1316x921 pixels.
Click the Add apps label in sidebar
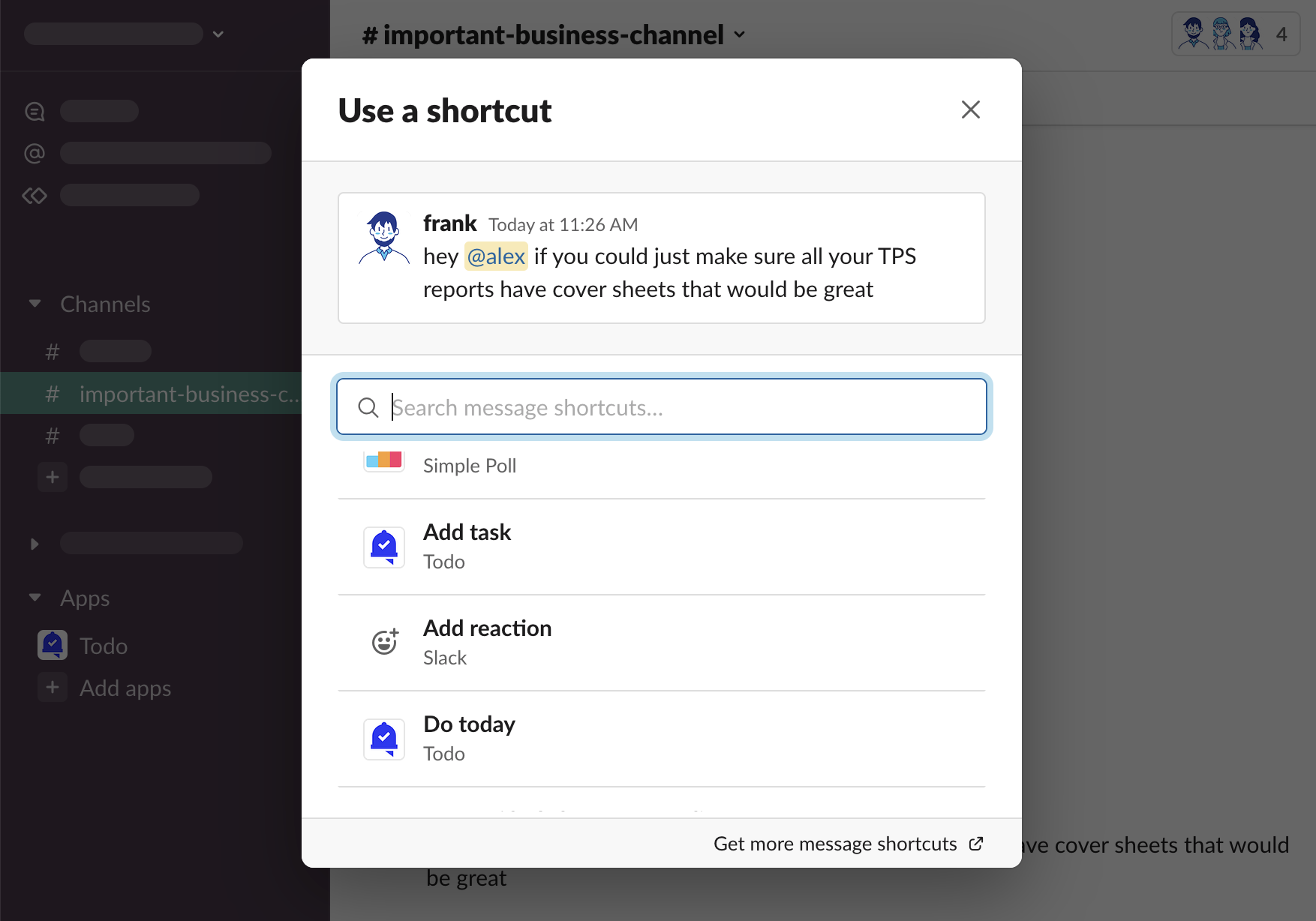[125, 688]
